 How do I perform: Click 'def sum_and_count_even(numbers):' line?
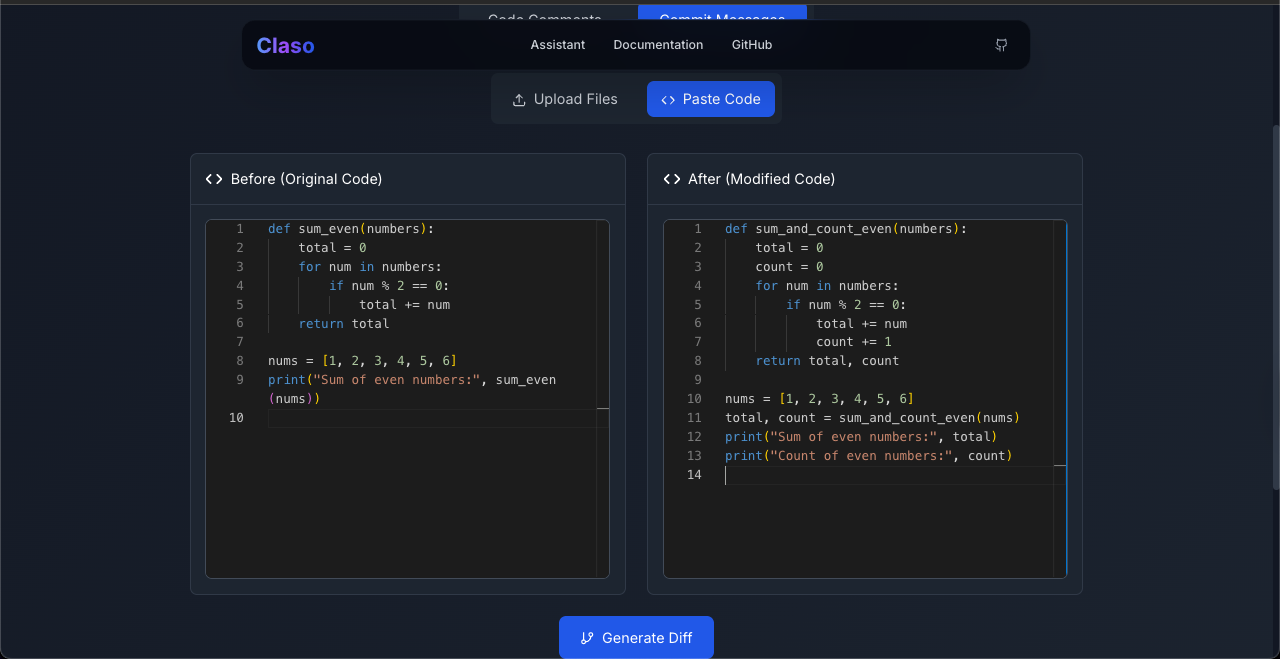click(846, 229)
